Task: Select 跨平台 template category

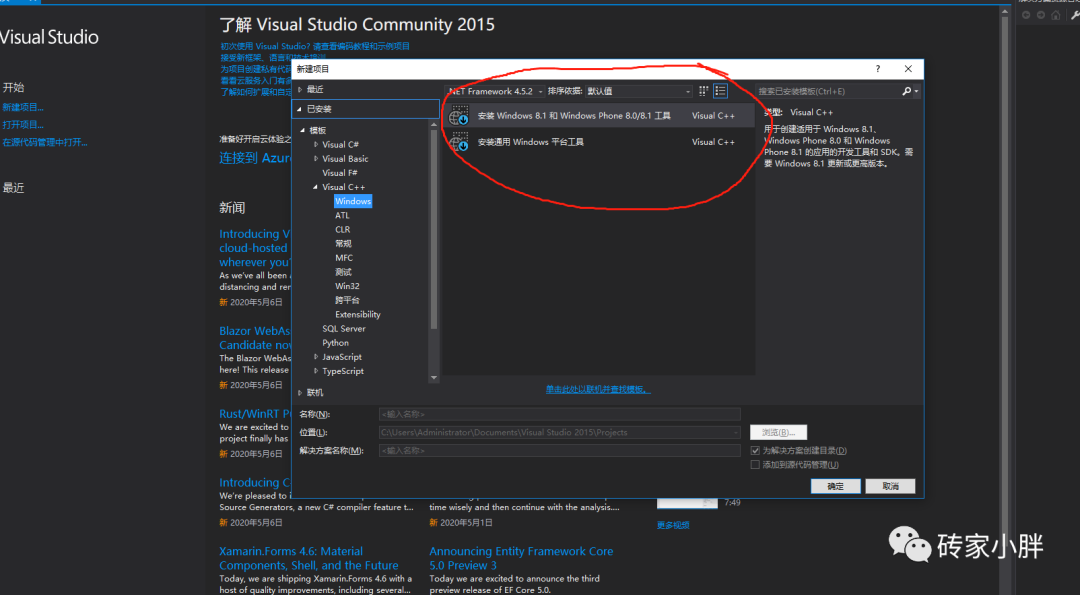Action: click(x=347, y=300)
